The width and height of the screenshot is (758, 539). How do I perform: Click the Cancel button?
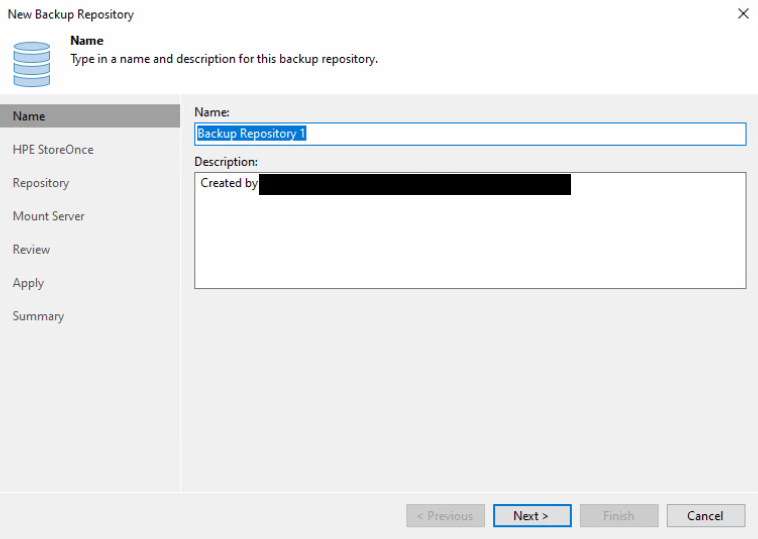(x=705, y=516)
